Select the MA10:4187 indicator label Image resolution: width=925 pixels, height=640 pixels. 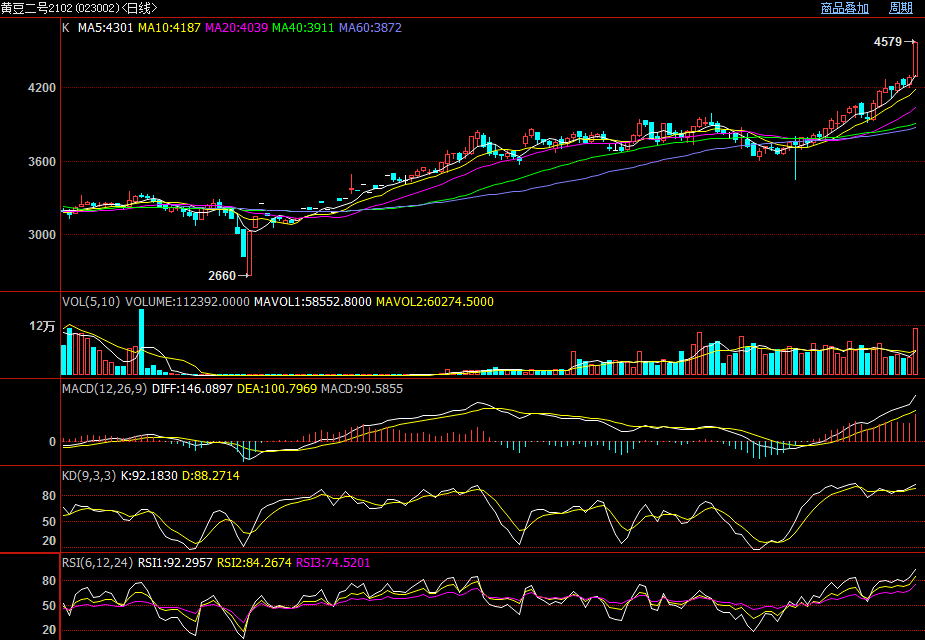(x=169, y=28)
